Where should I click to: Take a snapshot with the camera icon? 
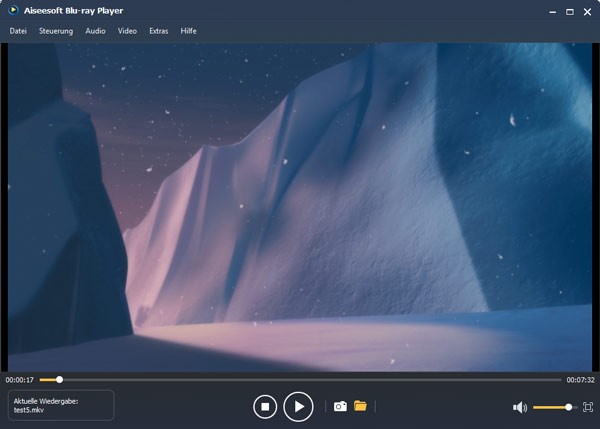[340, 406]
